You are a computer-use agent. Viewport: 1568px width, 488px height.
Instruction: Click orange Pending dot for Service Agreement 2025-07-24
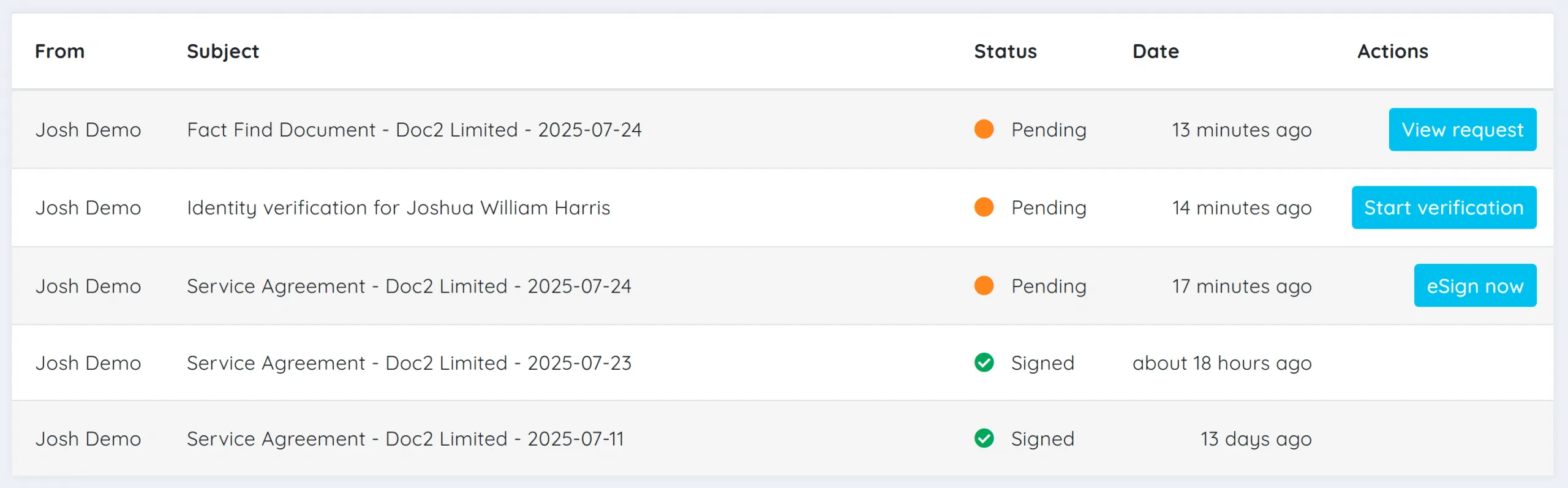[x=984, y=285]
